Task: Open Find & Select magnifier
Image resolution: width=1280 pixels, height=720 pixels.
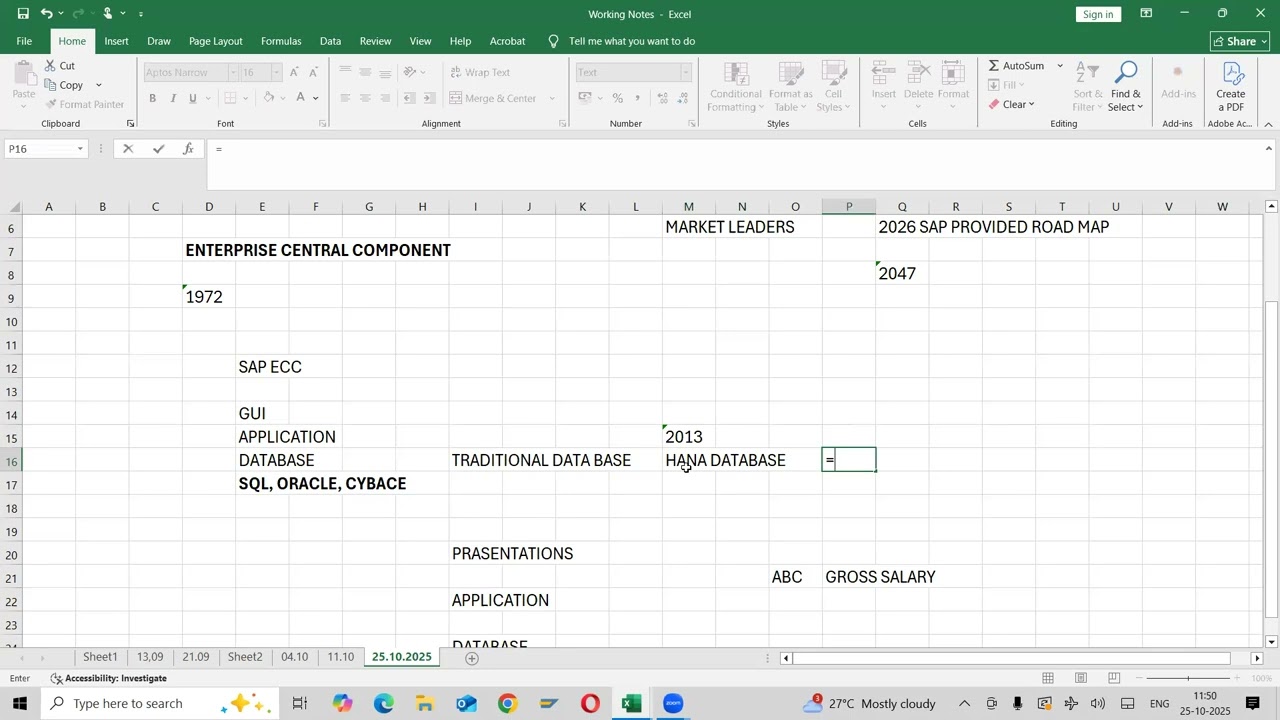Action: click(1125, 86)
